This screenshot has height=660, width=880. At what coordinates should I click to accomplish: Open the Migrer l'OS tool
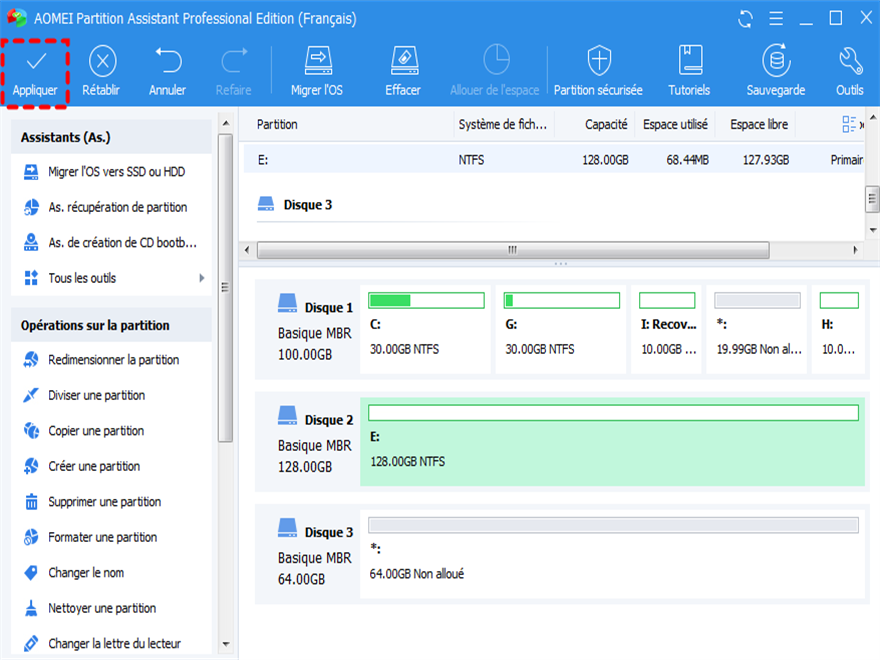coord(316,63)
